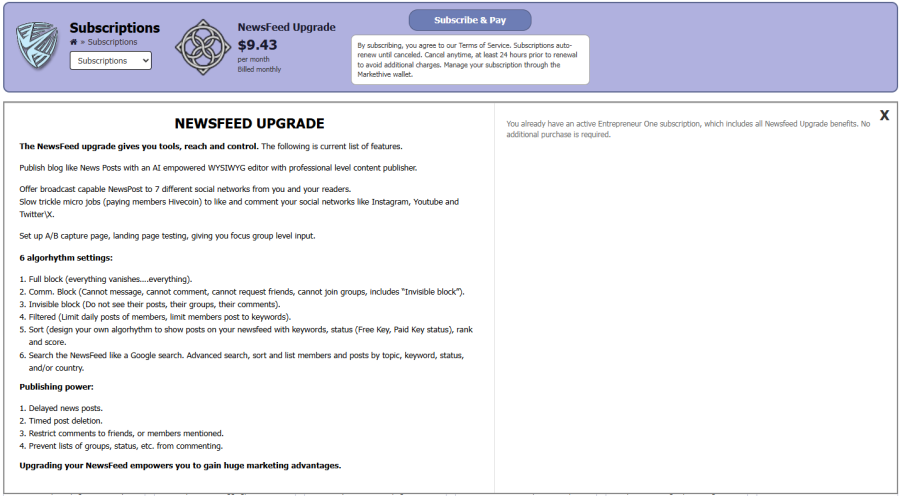Select the "Full block" list item
900x496 pixels.
110,279
